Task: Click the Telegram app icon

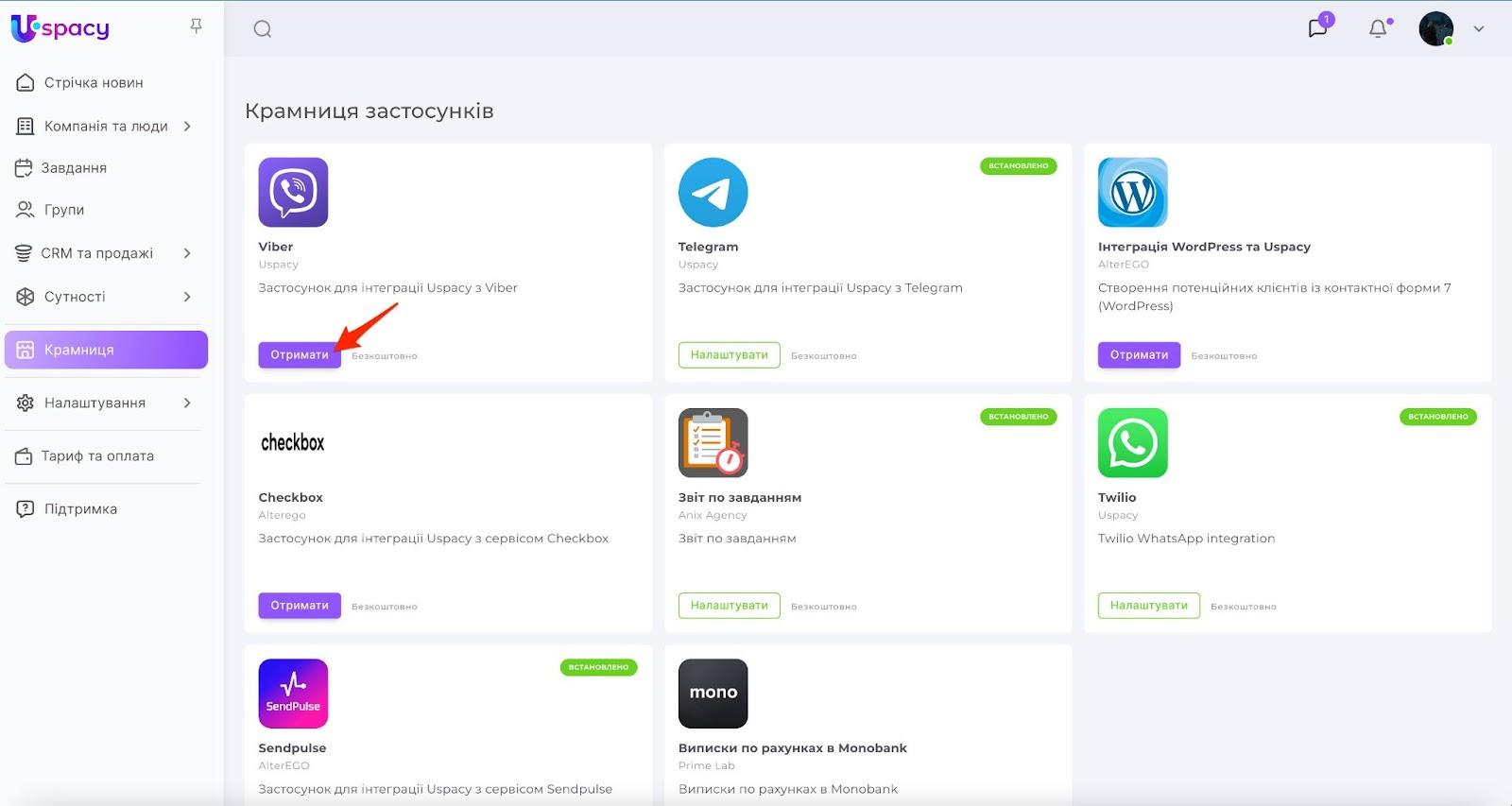Action: pos(713,193)
